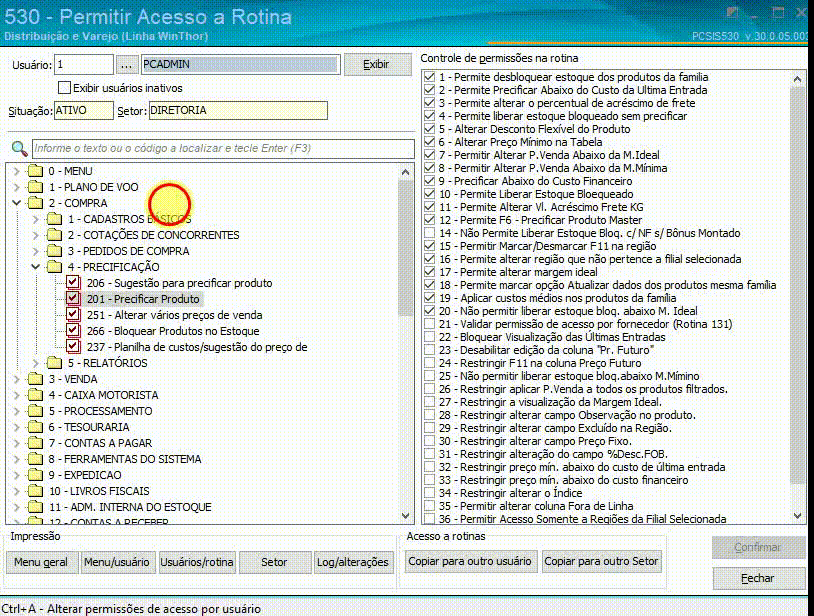814x616 pixels.
Task: Click the Log/alterações button
Action: pos(353,562)
